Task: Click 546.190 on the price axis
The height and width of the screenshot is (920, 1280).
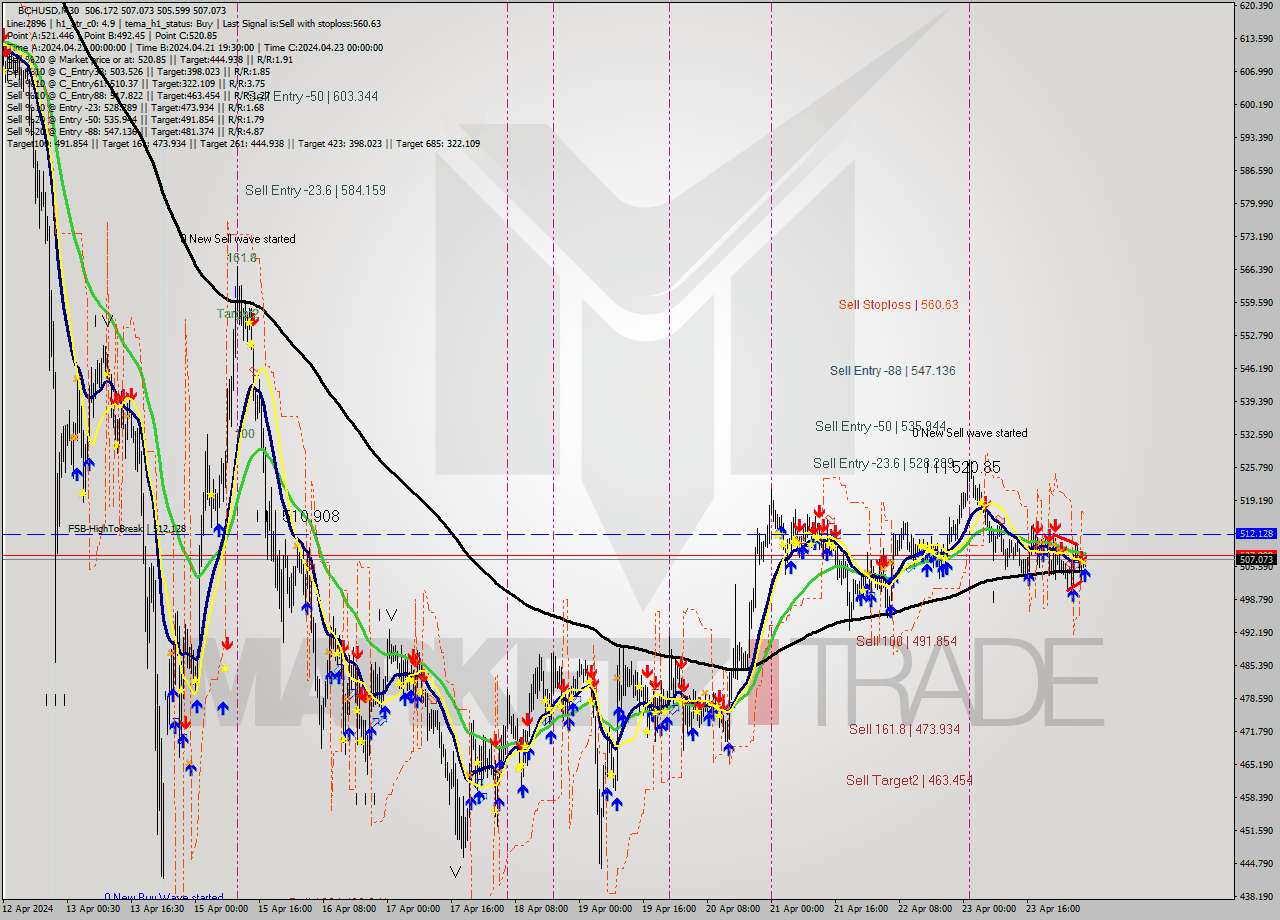Action: click(x=1254, y=369)
